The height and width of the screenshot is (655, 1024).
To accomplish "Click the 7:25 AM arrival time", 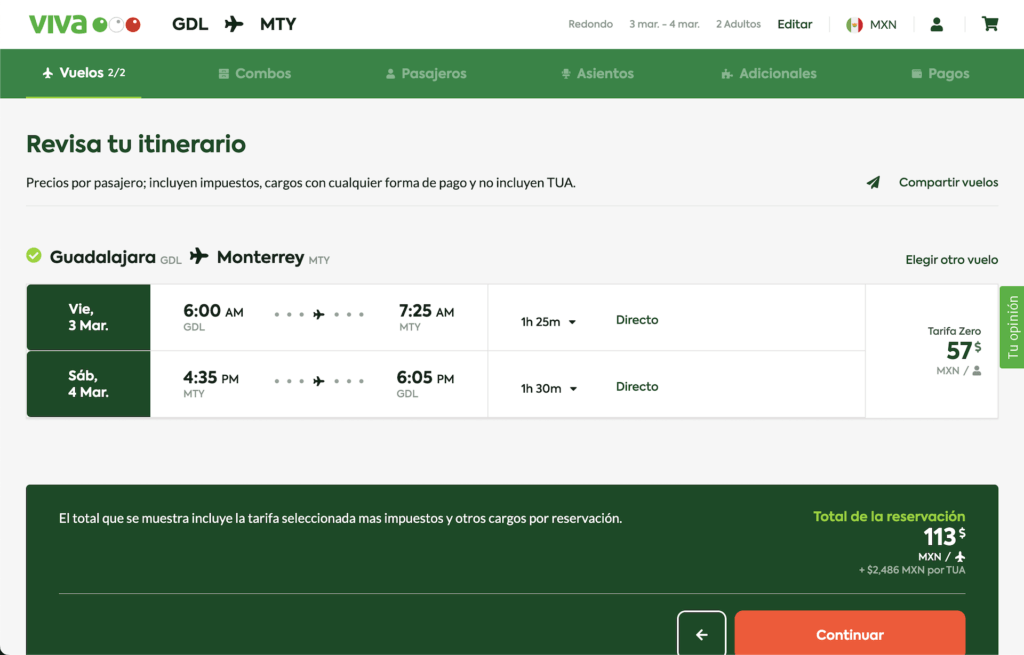I will [426, 311].
